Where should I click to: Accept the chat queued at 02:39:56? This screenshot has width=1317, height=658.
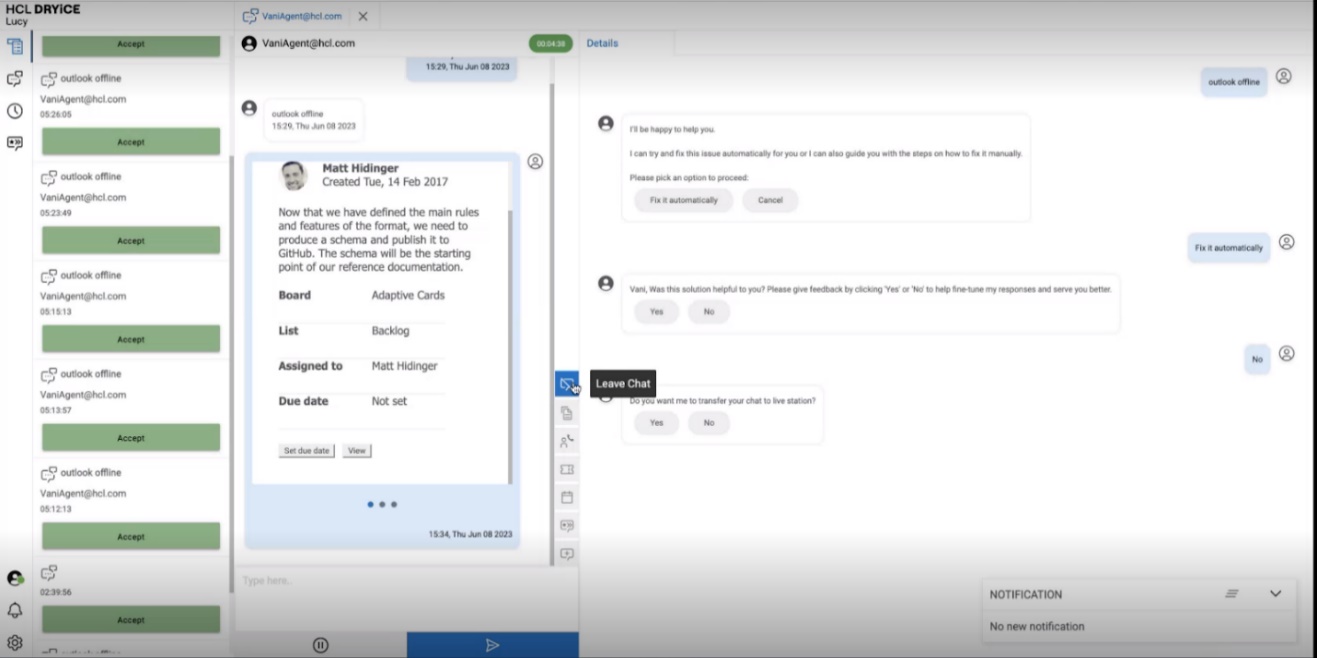coord(131,619)
